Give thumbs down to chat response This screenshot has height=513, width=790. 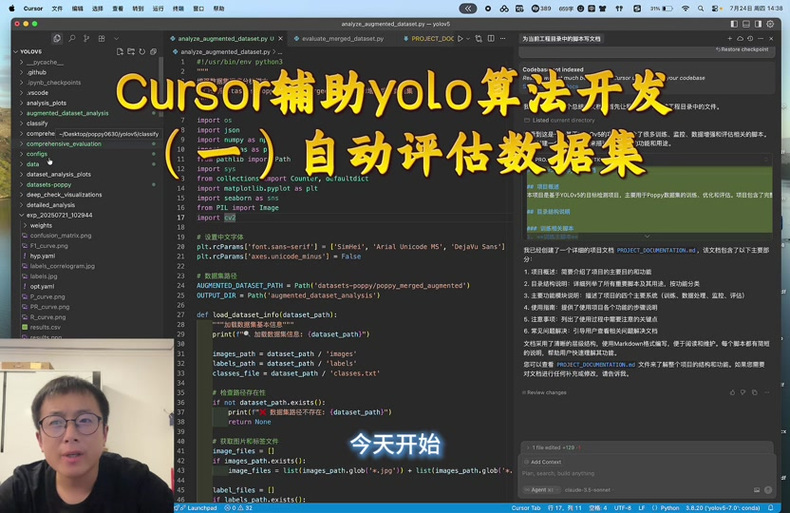[x=743, y=392]
